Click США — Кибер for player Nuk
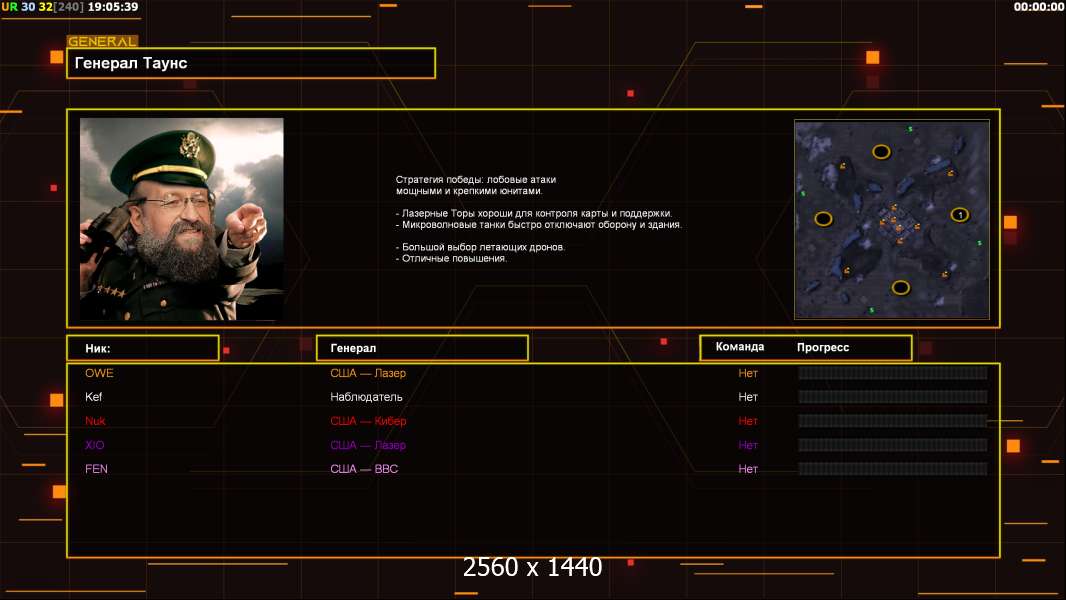1066x600 pixels. (368, 421)
